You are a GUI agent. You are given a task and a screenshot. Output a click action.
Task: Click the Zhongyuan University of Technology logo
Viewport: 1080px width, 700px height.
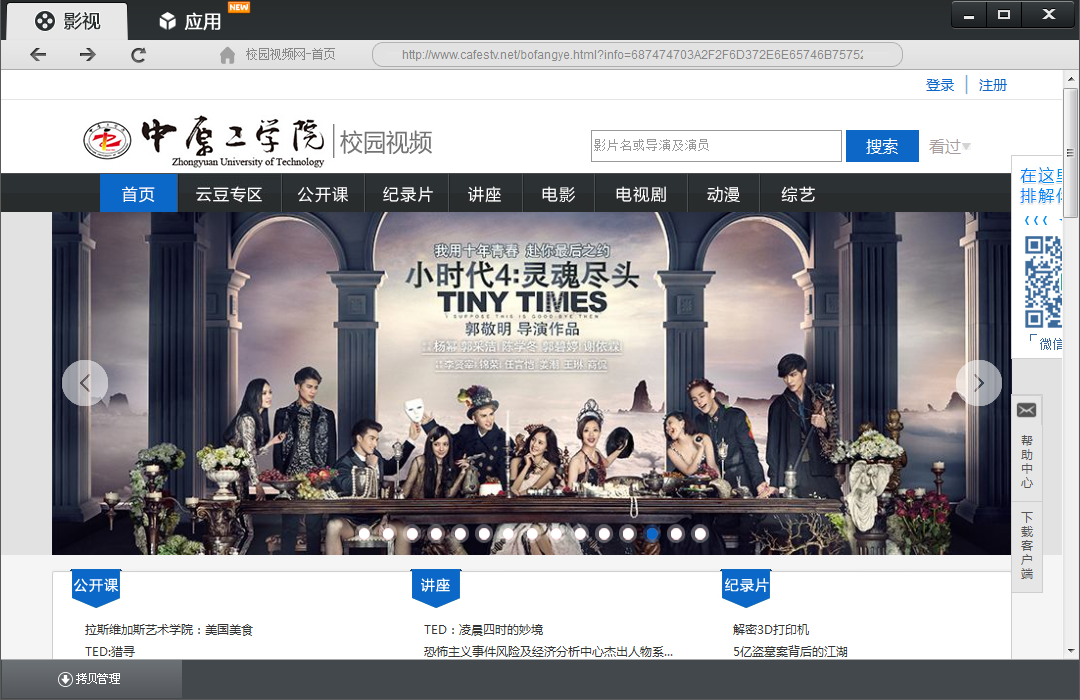[204, 143]
